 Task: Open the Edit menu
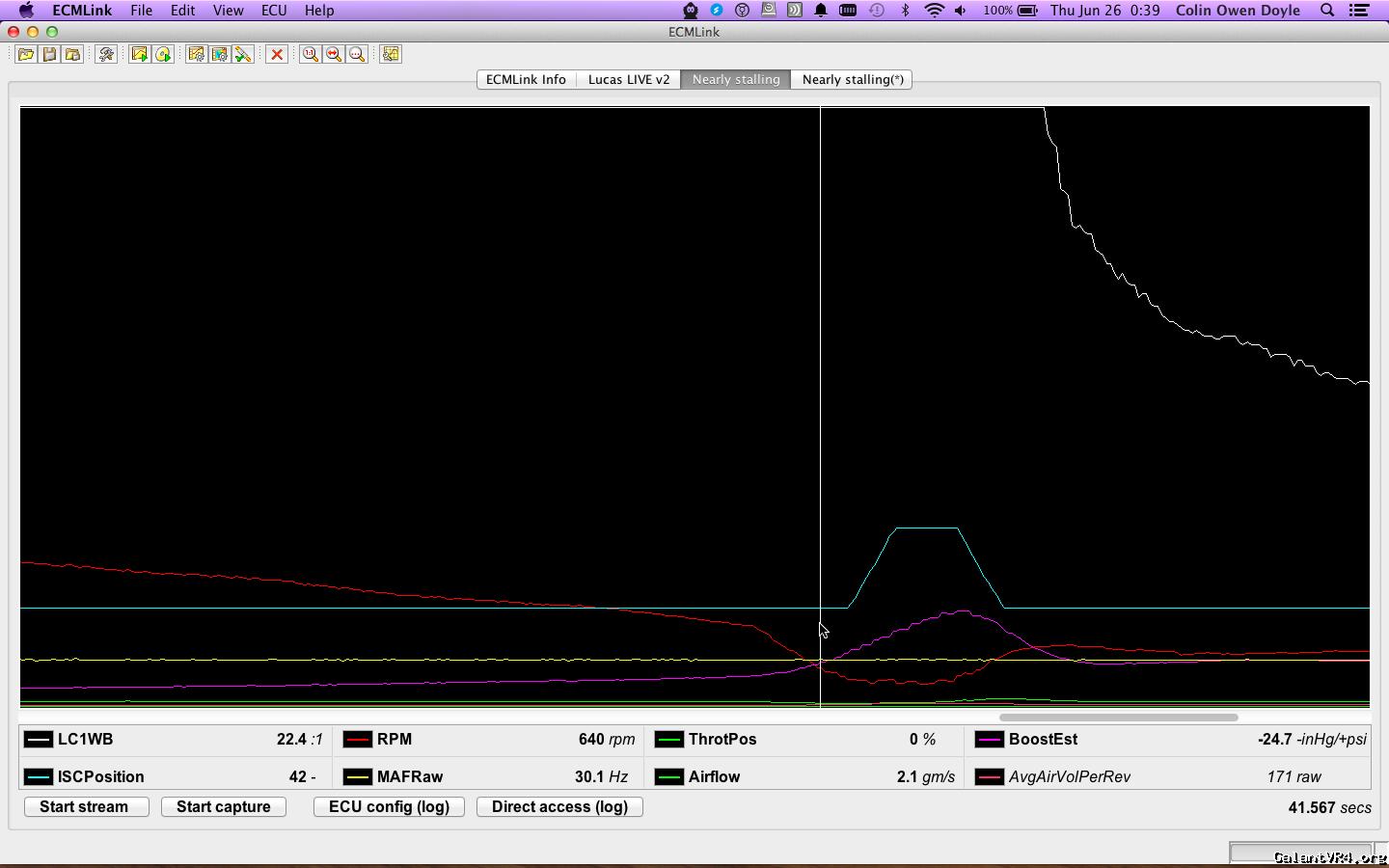(x=182, y=11)
